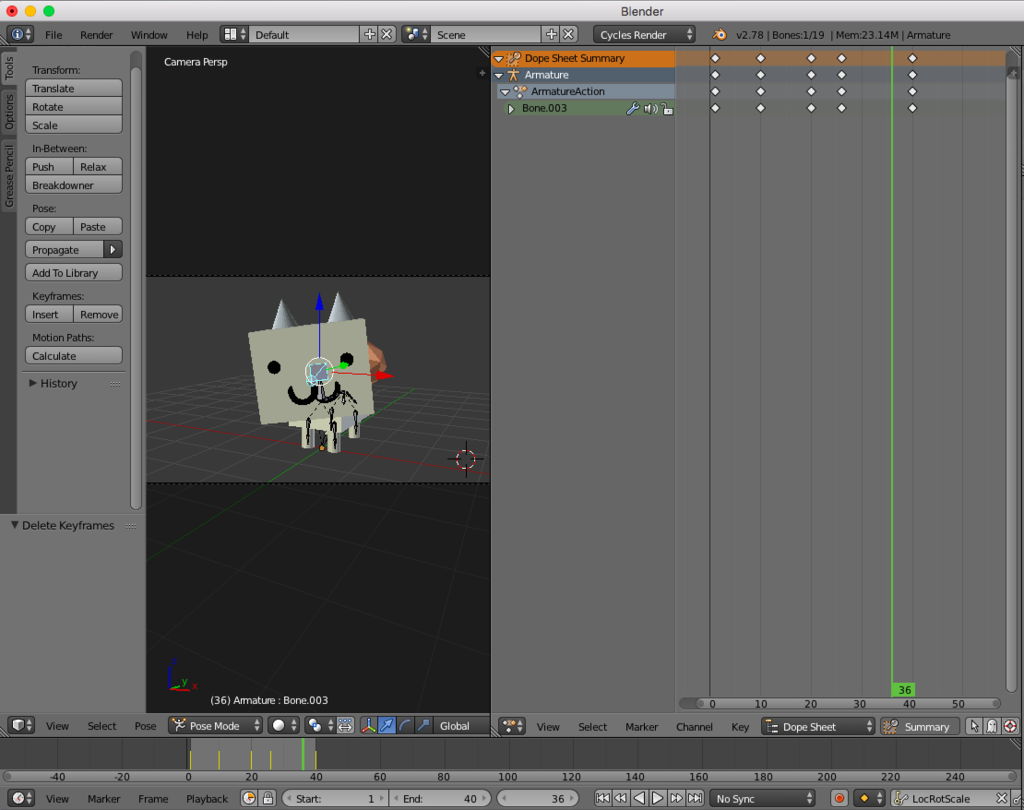Open the Playback menu in timeline
Image resolution: width=1024 pixels, height=810 pixels.
(x=207, y=798)
